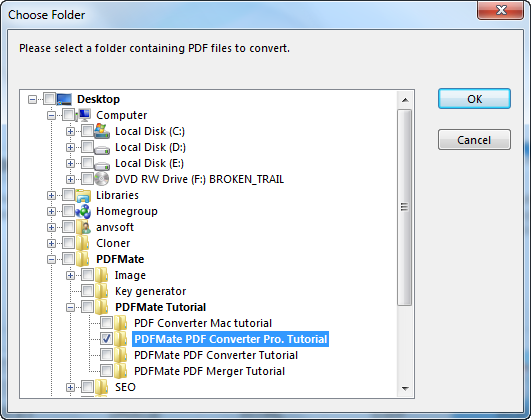The height and width of the screenshot is (420, 531).
Task: Expand the Local Disk (E:) node
Action: click(70, 163)
